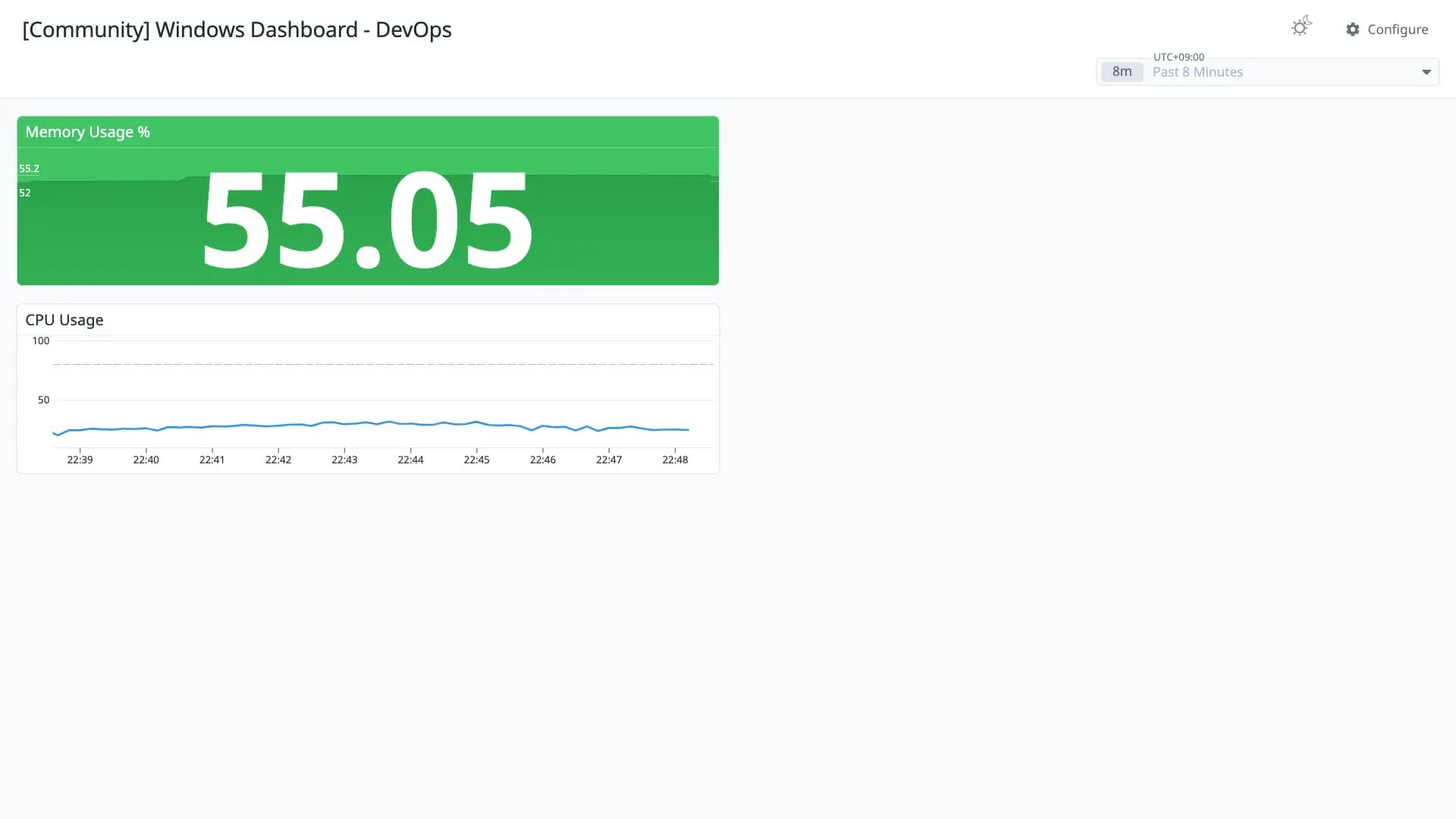The width and height of the screenshot is (1456, 819).
Task: Click the red dashed threshold line in CPU chart
Action: (x=383, y=365)
